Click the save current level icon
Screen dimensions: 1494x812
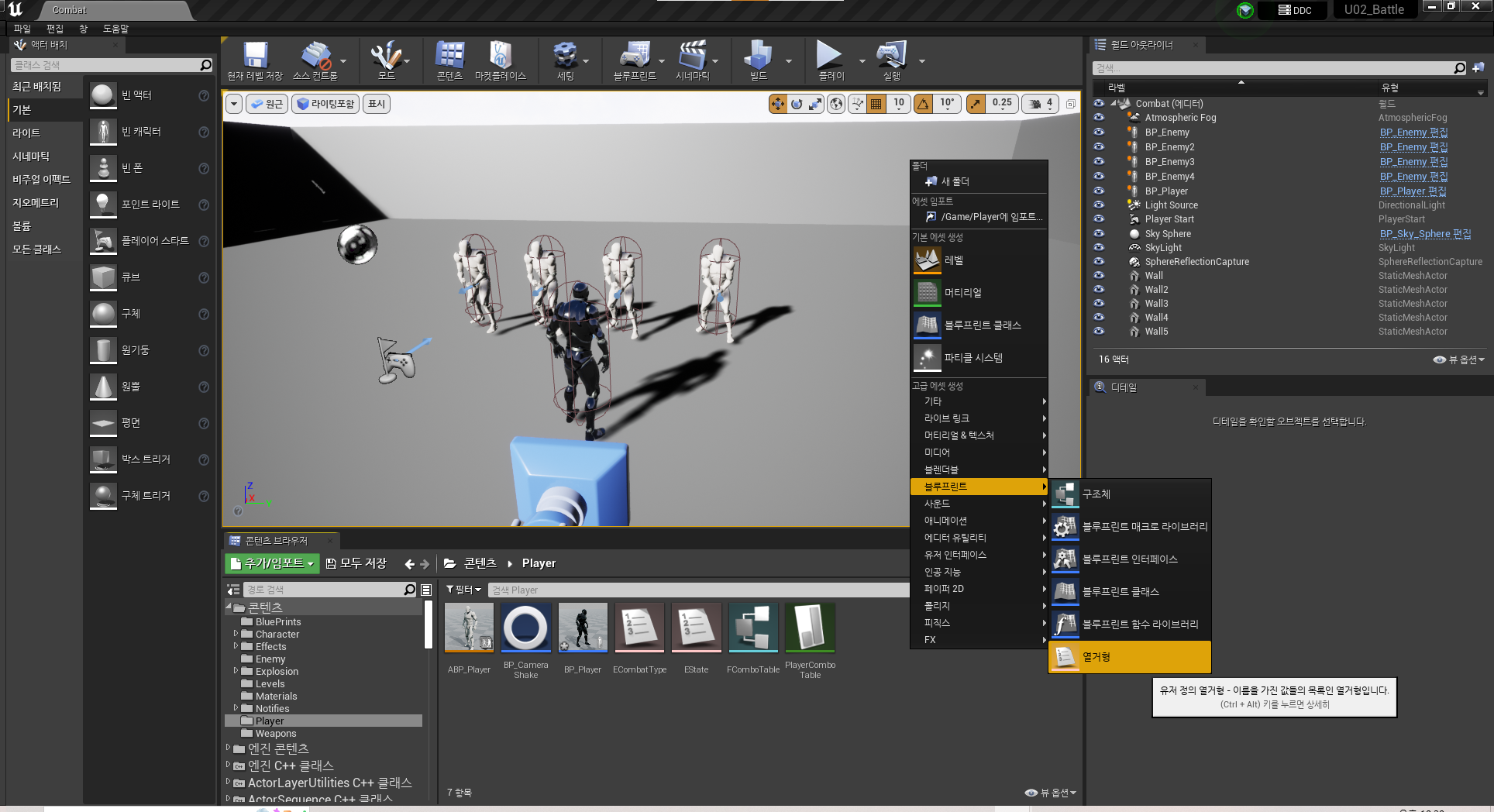pyautogui.click(x=255, y=56)
